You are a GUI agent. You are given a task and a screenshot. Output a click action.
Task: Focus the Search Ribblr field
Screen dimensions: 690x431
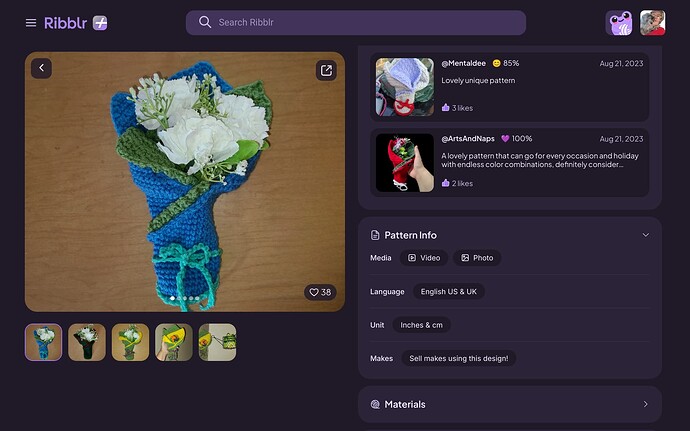356,22
